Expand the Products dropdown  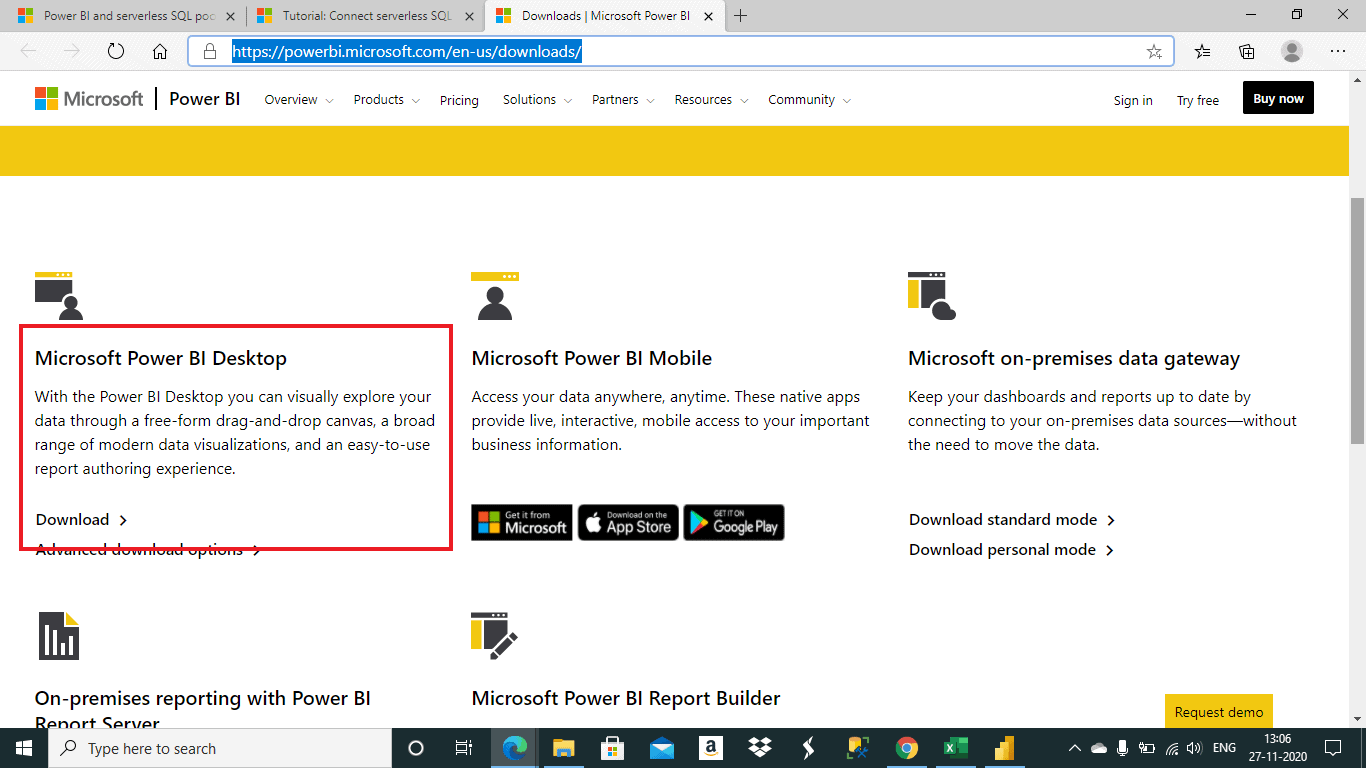pos(387,100)
